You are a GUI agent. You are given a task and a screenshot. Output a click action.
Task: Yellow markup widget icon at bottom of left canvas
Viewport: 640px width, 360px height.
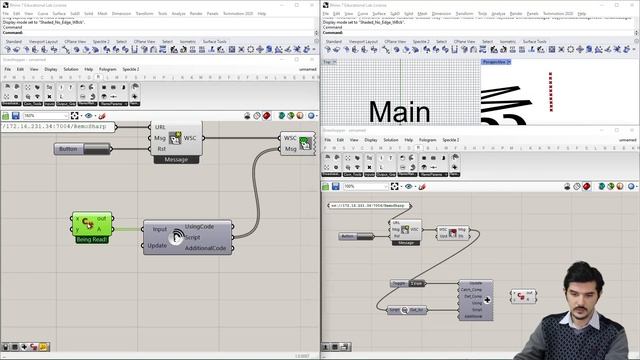(43, 347)
